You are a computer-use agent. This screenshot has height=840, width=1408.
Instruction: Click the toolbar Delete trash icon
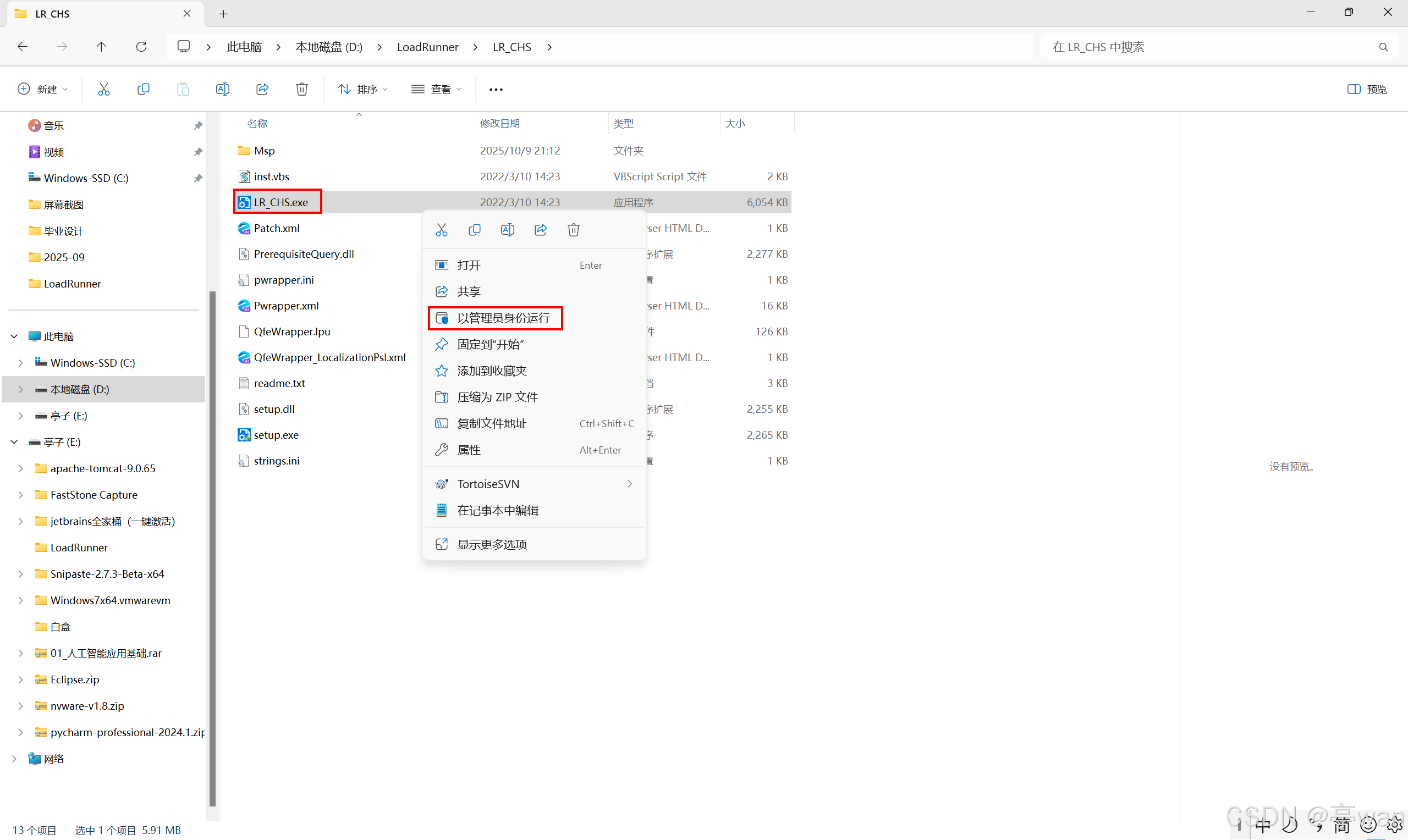coord(302,89)
